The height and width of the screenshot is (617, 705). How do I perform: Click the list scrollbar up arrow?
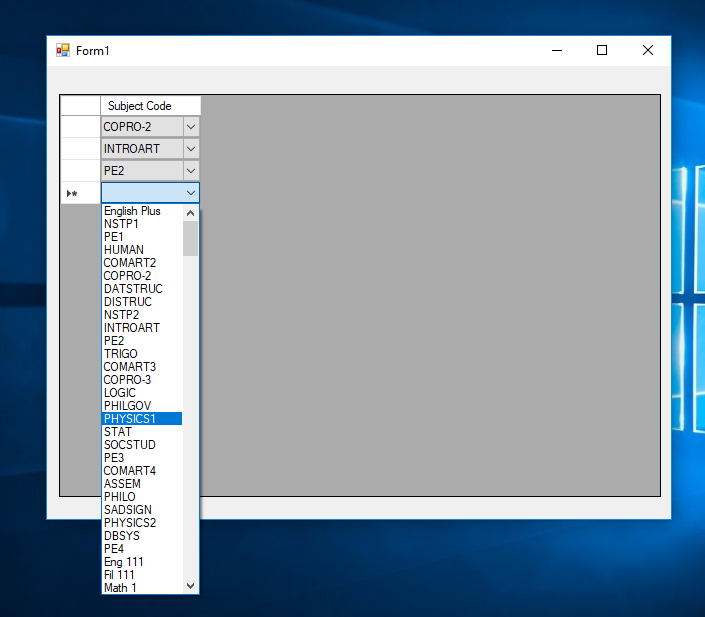[x=191, y=213]
